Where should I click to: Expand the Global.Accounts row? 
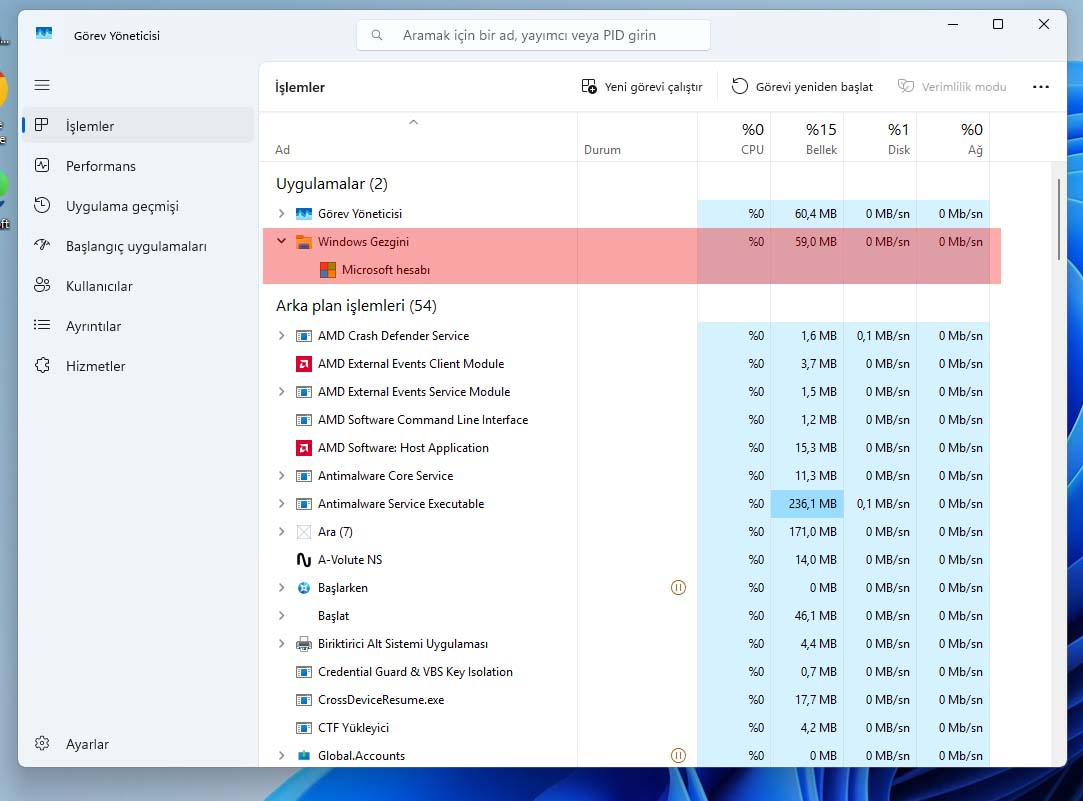281,755
